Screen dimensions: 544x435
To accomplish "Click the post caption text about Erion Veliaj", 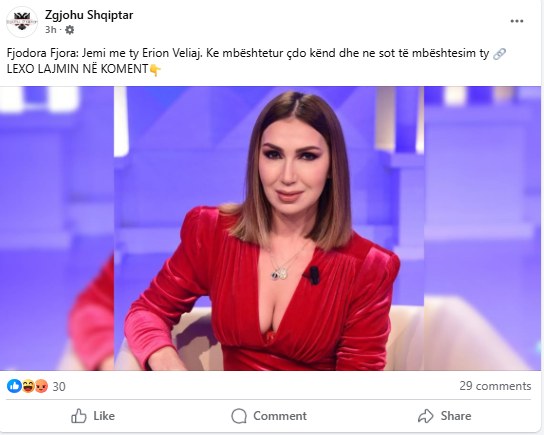I will click(x=248, y=53).
